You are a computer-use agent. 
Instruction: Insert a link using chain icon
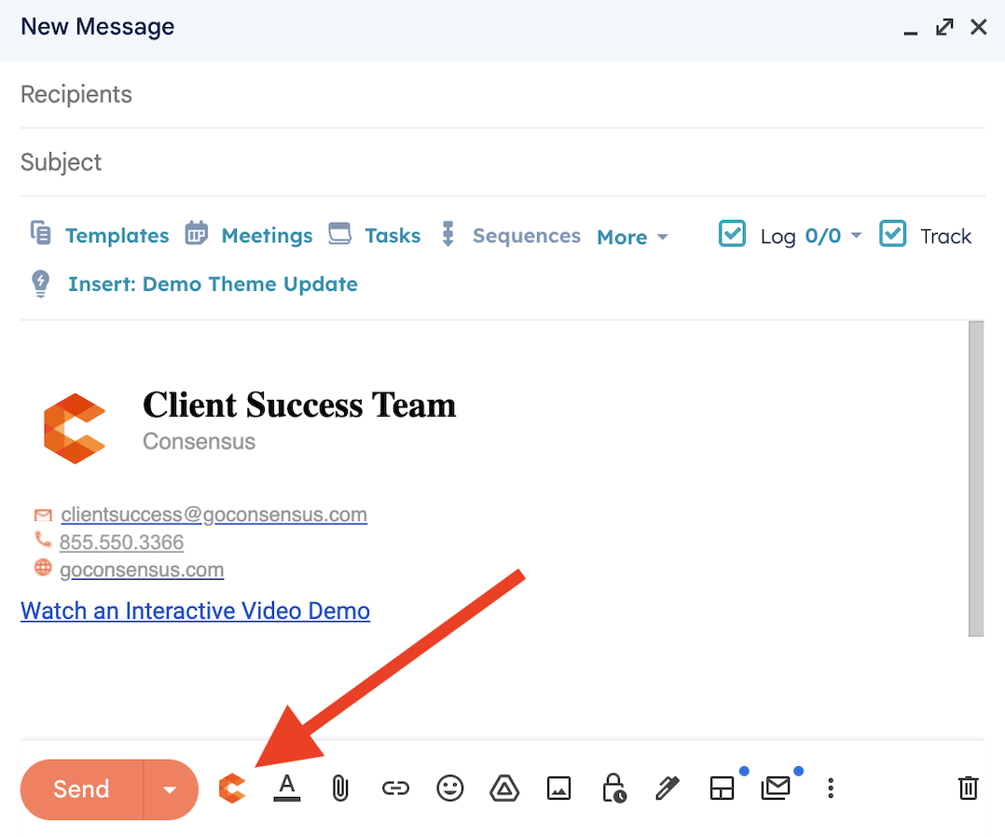click(395, 789)
